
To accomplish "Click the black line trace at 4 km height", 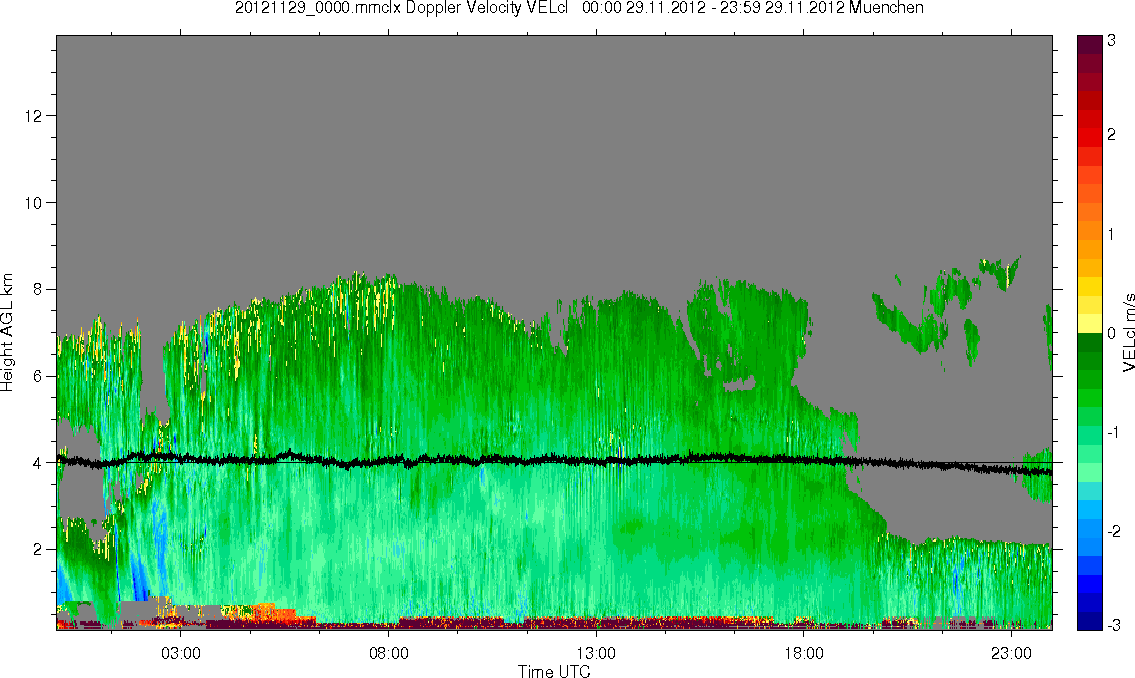I will [x=554, y=460].
